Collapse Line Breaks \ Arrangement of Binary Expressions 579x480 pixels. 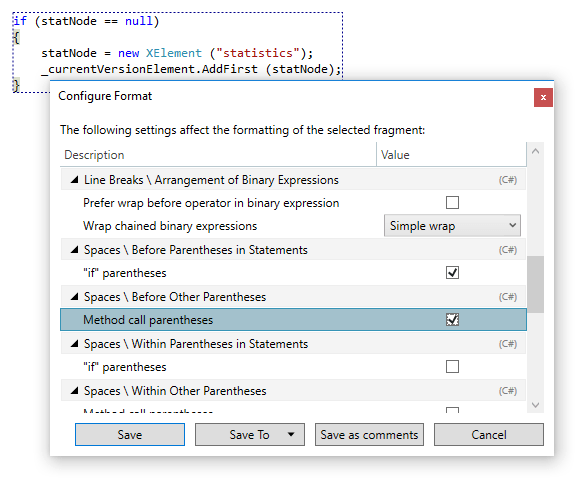coord(75,180)
